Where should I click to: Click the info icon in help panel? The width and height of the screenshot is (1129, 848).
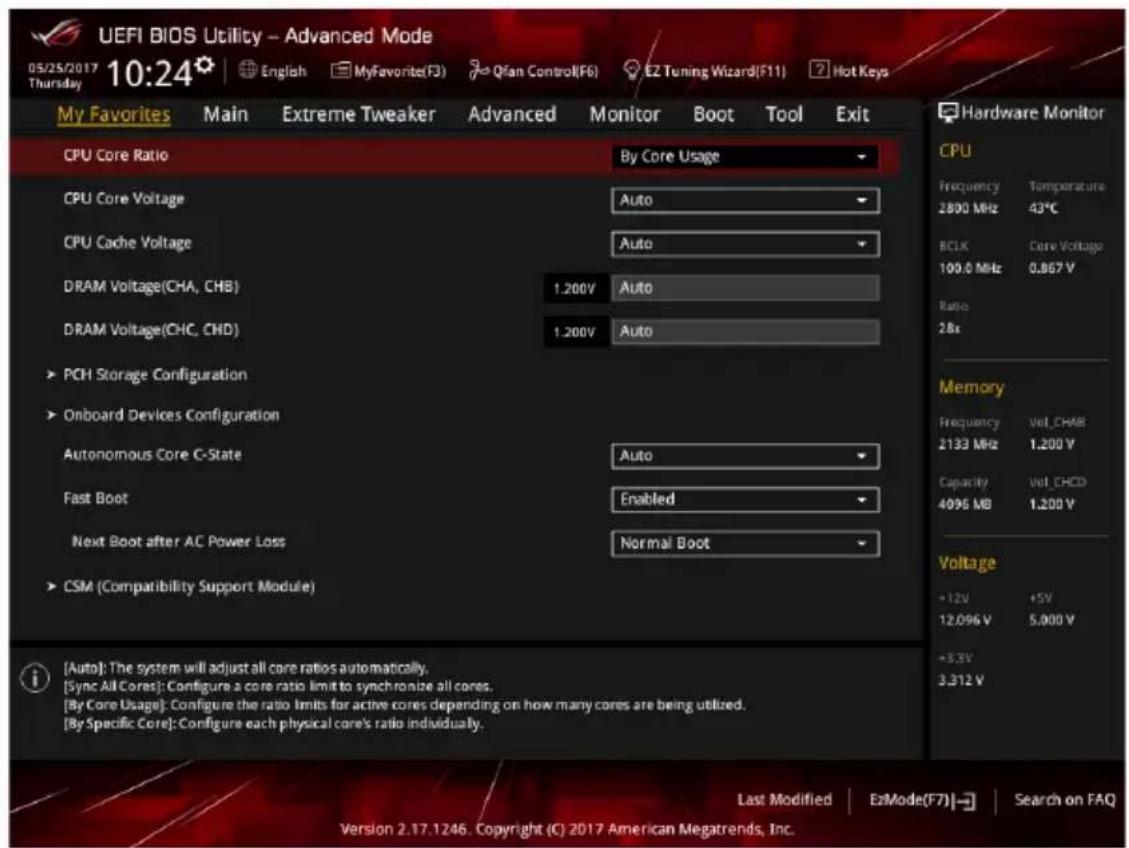click(35, 677)
